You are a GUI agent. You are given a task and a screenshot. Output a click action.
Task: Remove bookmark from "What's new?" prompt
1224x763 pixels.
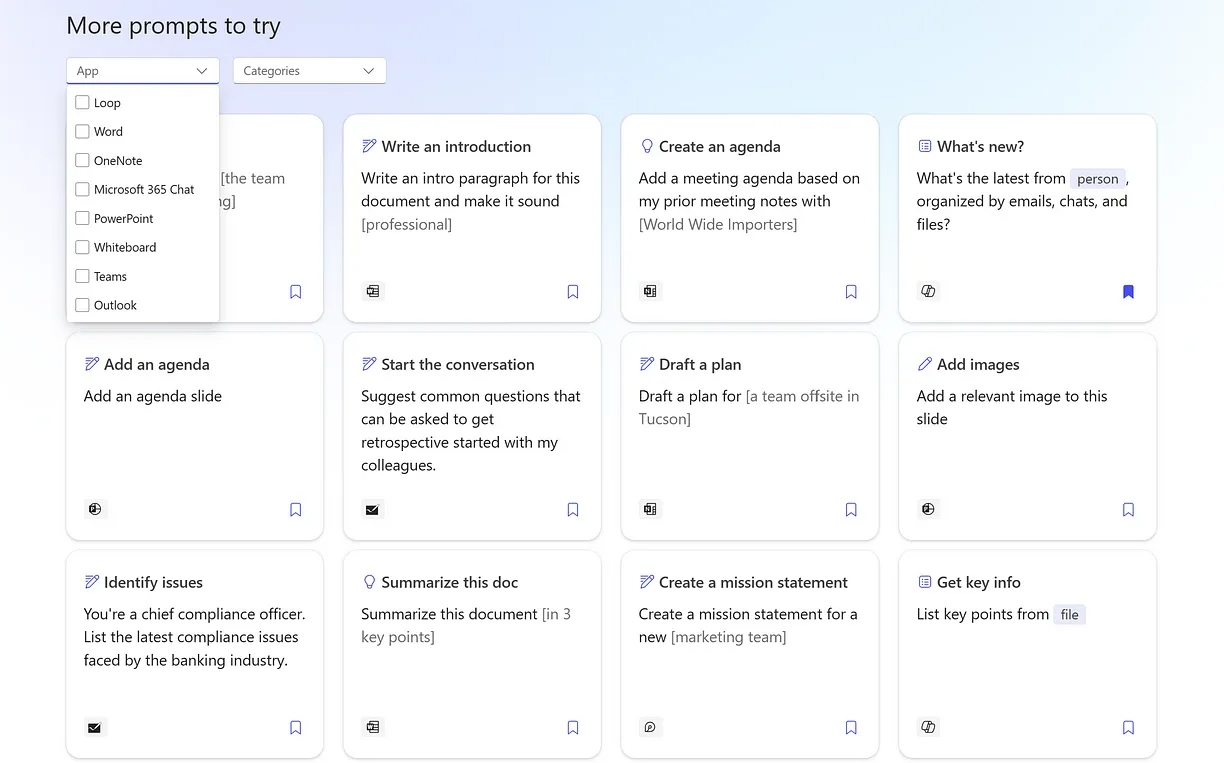1128,292
